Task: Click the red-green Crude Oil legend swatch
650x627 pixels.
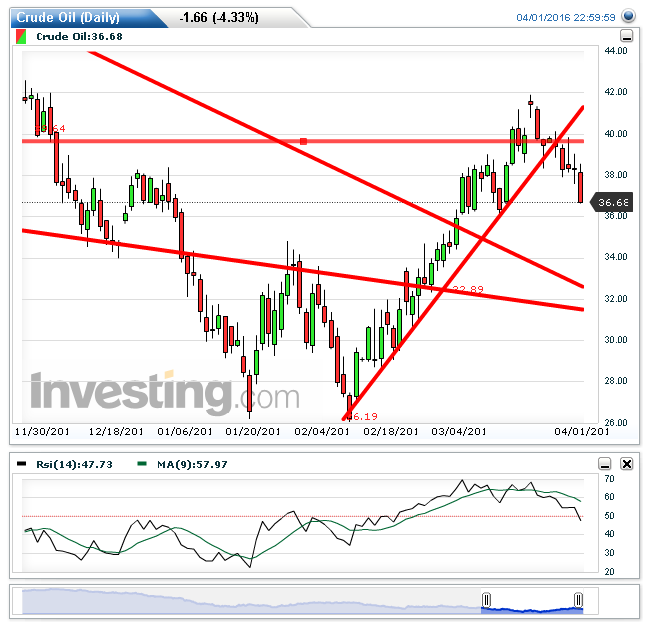Action: click(x=21, y=36)
